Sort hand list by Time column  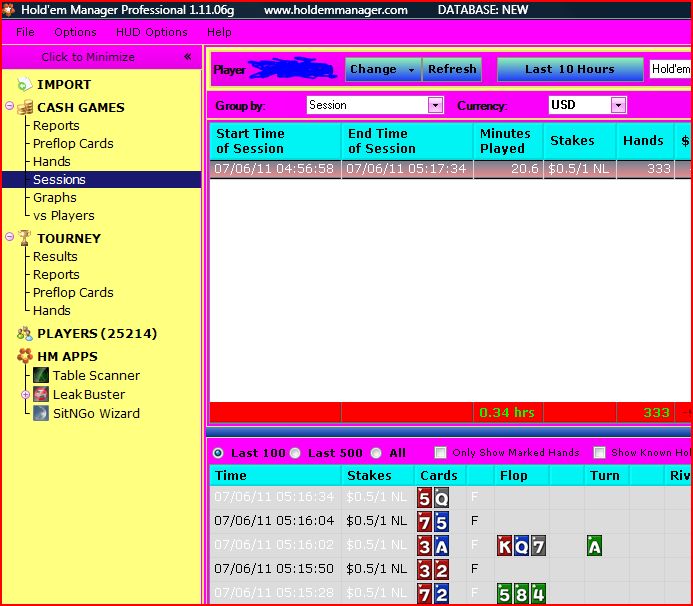click(x=275, y=476)
